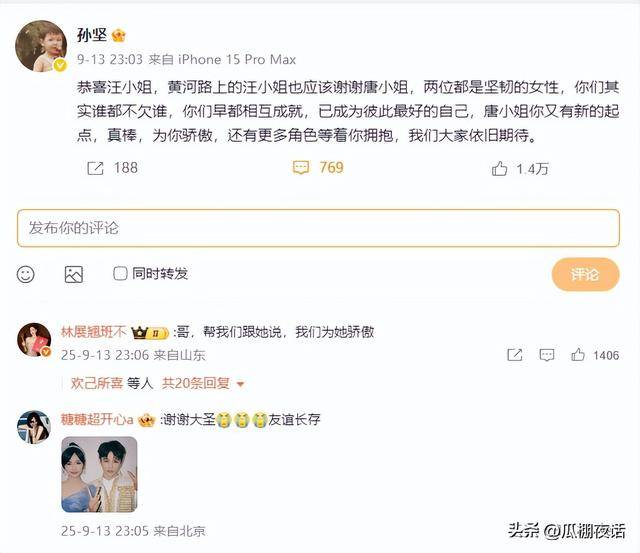Click the repost icon showing 188
This screenshot has height=553, width=640.
(96, 168)
